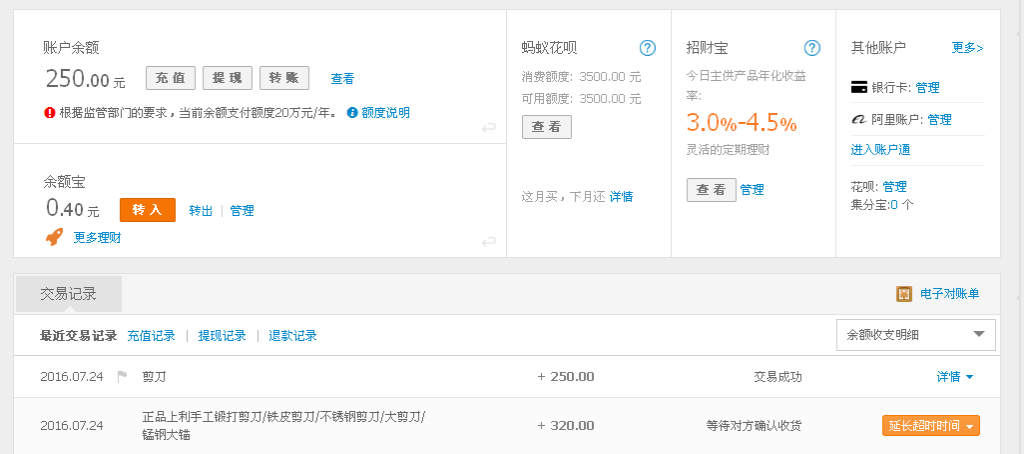This screenshot has height=454, width=1024.
Task: Click the blue info icon before 额度说明
Action: [352, 112]
